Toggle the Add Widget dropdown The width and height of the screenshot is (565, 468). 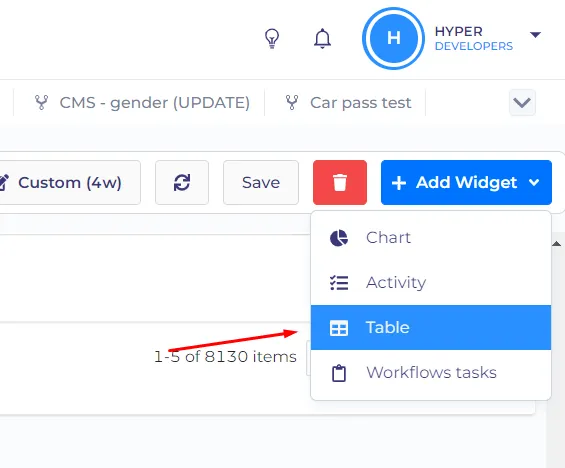pos(466,182)
